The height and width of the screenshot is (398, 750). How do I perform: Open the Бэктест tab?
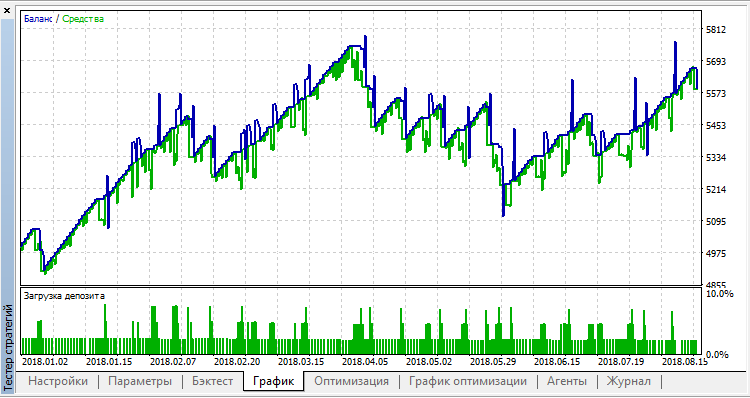point(213,381)
